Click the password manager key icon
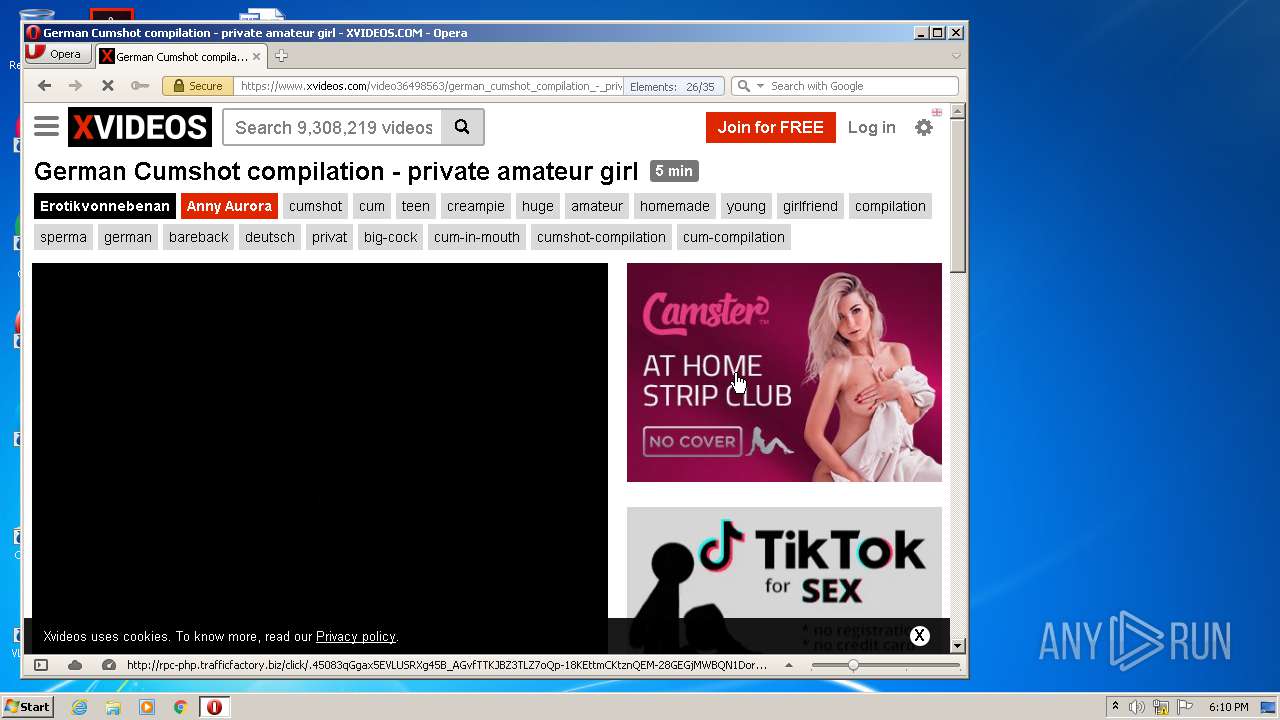Image resolution: width=1280 pixels, height=720 pixels. coord(140,86)
